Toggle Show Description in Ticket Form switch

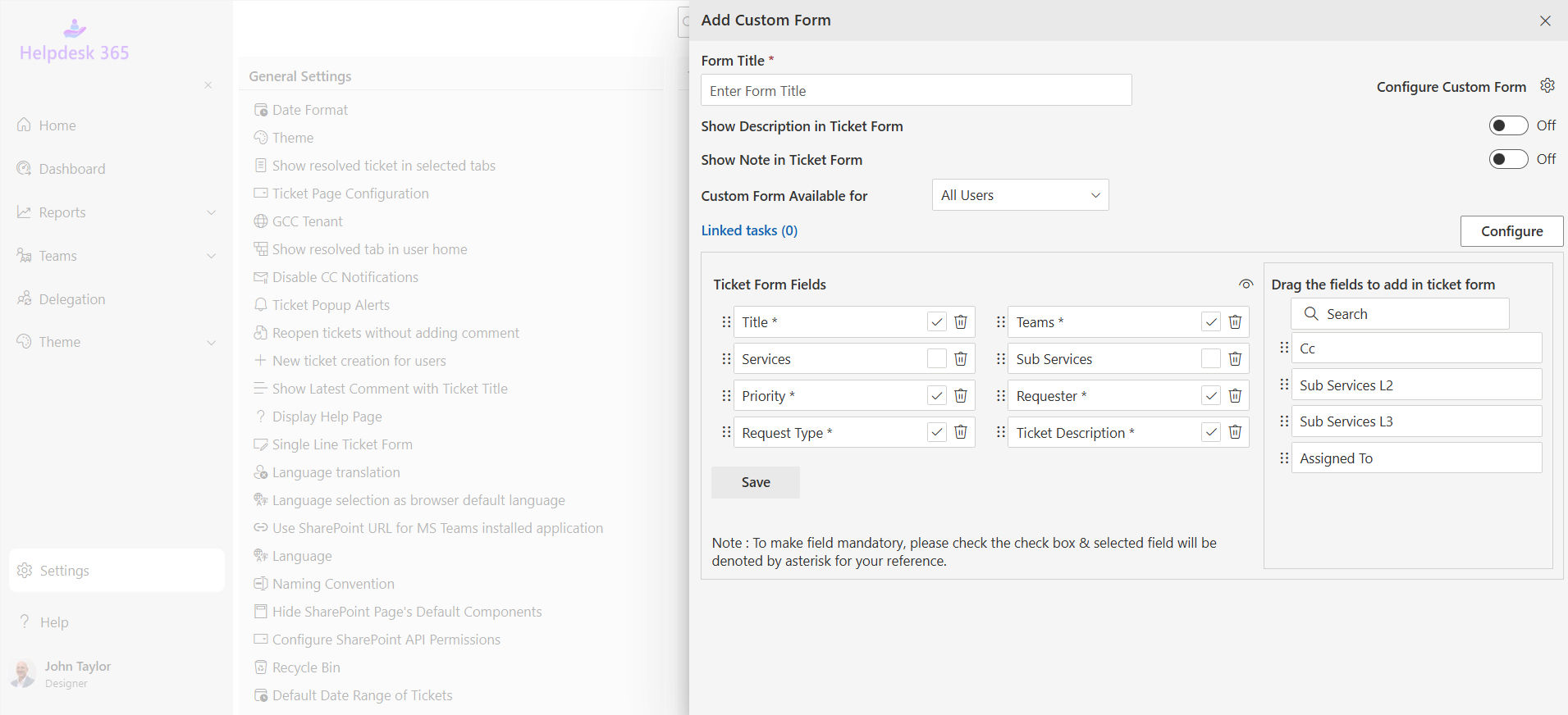1508,125
